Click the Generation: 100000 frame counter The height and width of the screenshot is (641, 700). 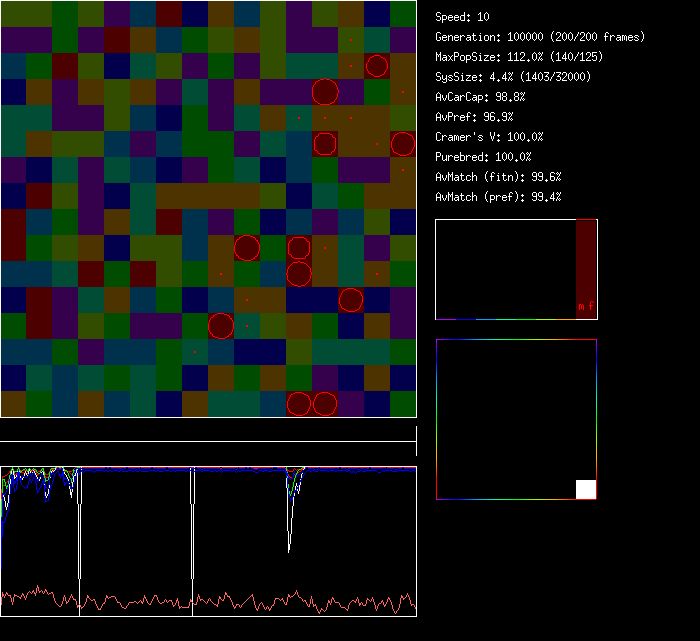coord(540,37)
